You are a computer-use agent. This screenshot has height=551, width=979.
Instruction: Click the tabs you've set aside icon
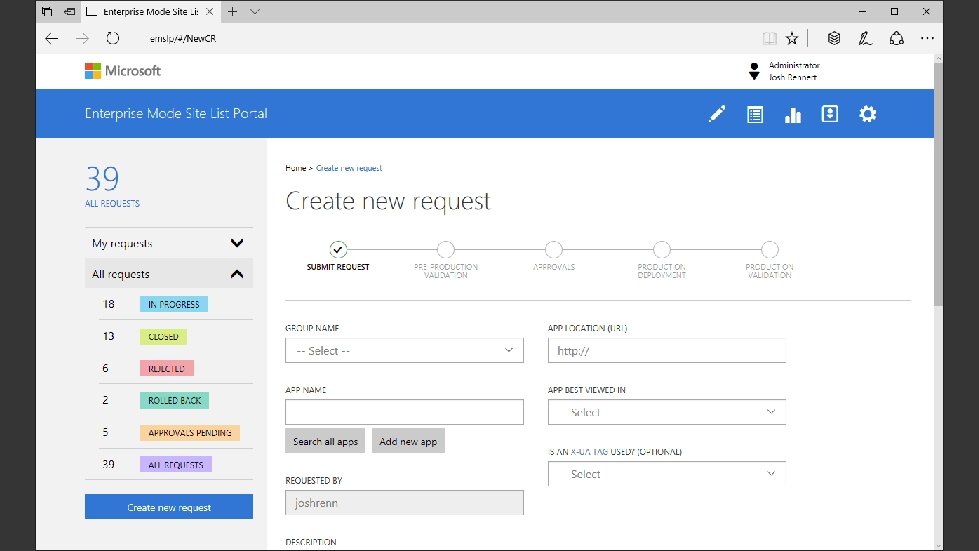(x=47, y=11)
